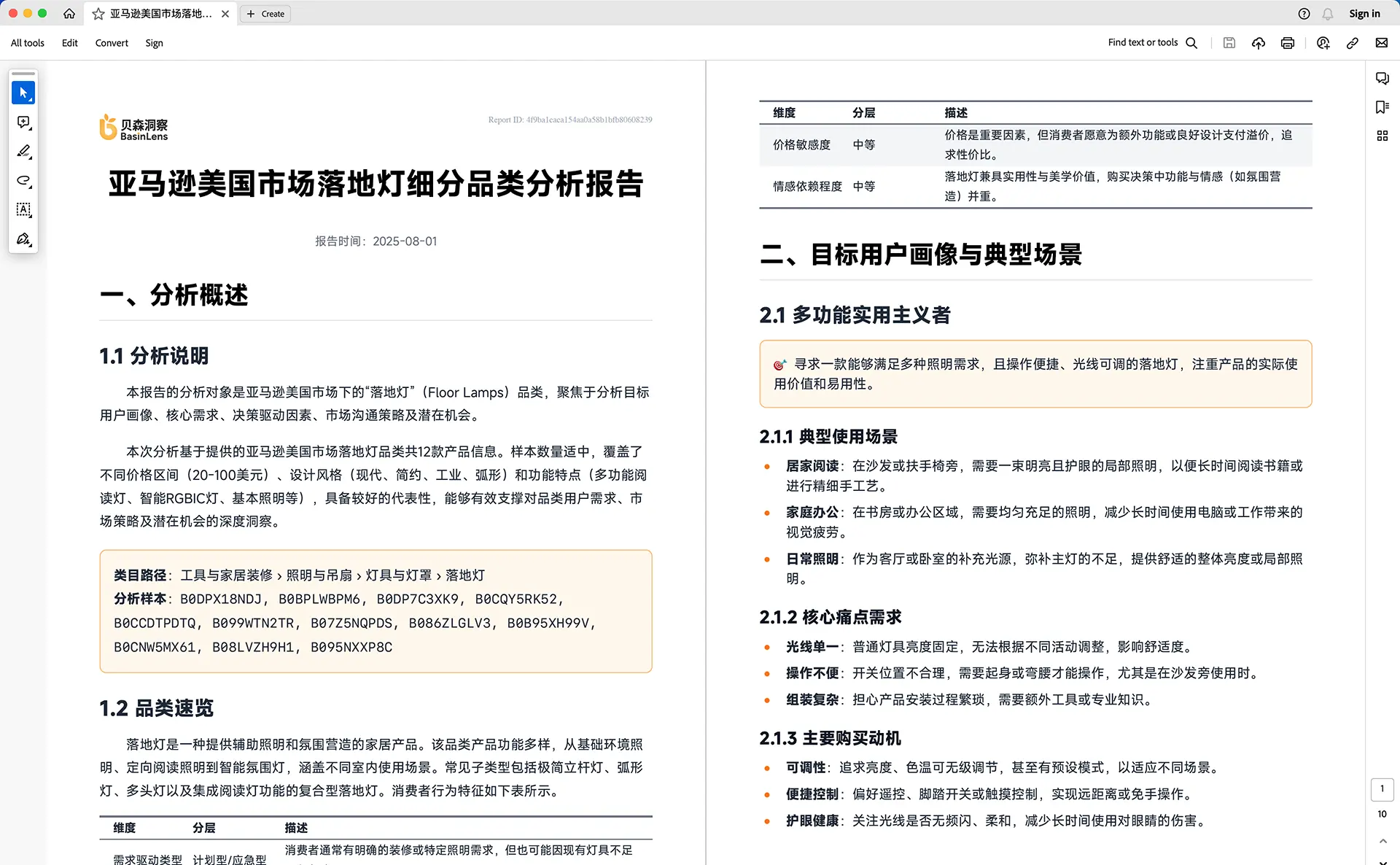The height and width of the screenshot is (865, 1400).
Task: Switch to the document tab 亚马逊美国市场落地
Action: pyautogui.click(x=161, y=14)
